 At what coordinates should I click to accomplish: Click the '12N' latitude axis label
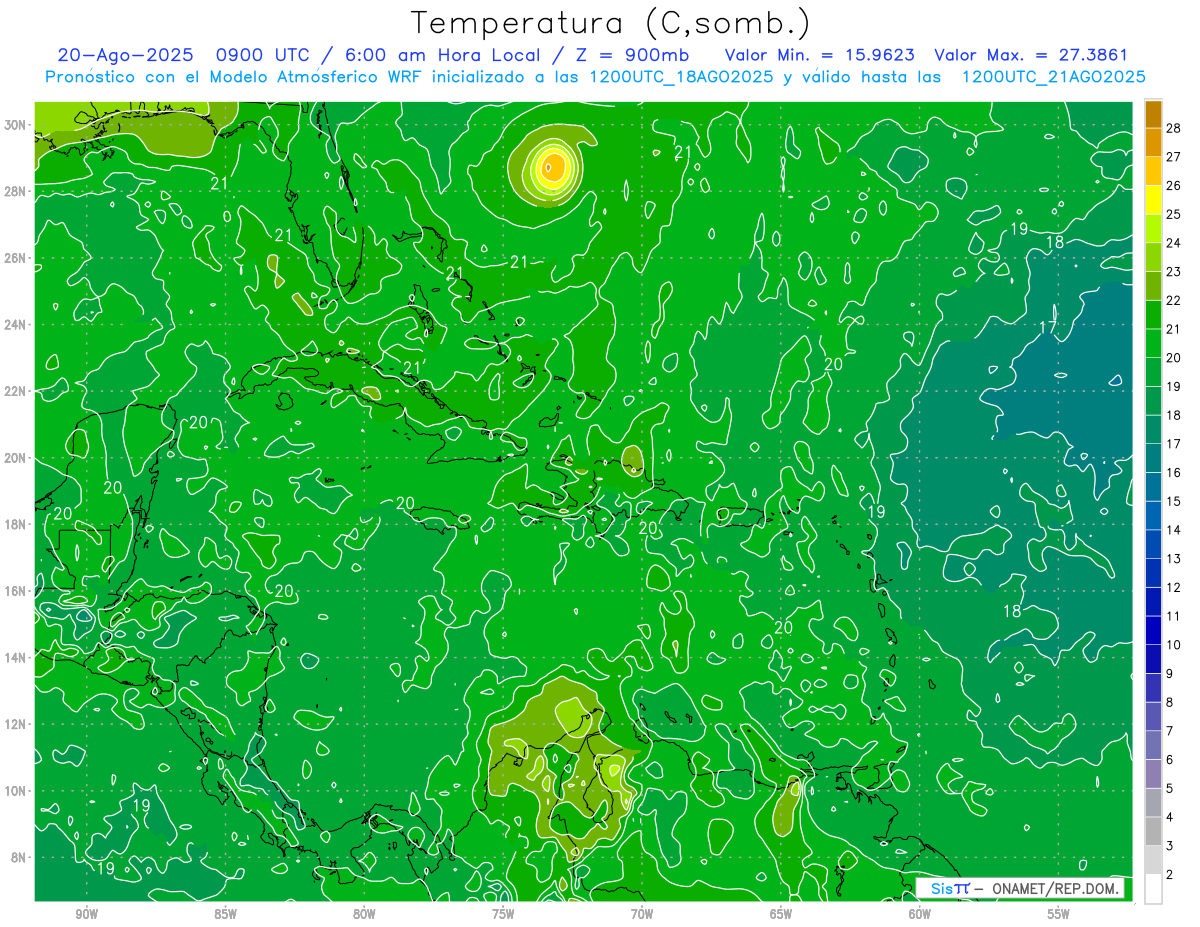(x=15, y=724)
